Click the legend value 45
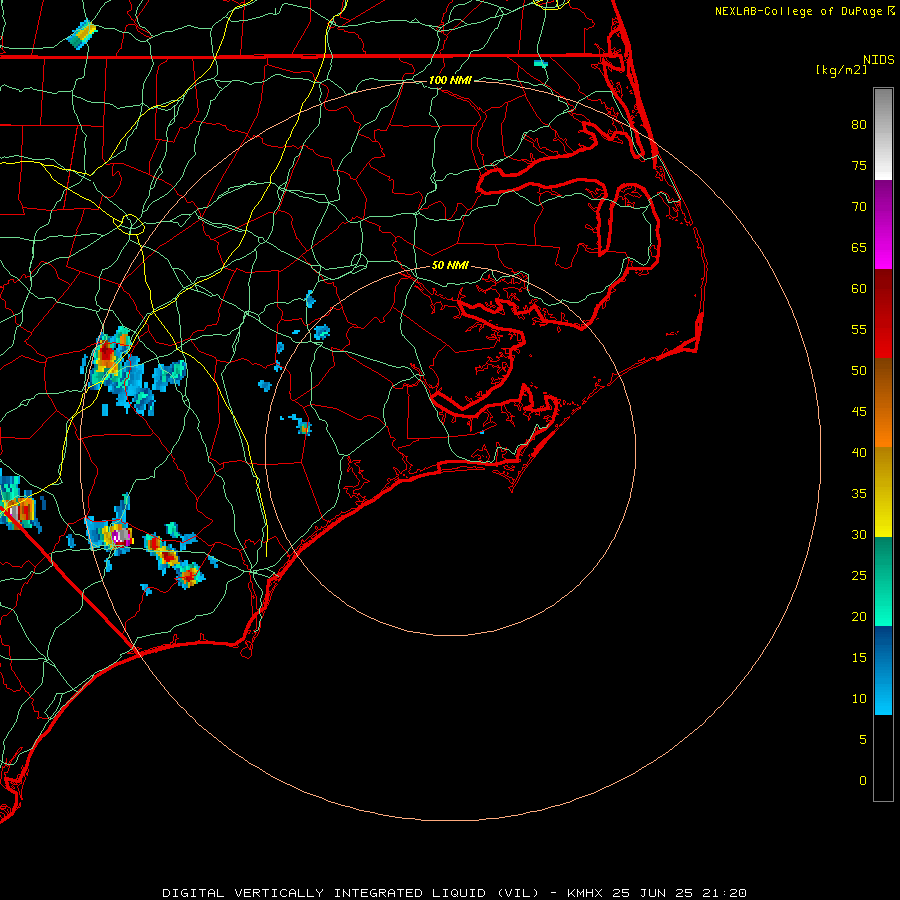 859,412
